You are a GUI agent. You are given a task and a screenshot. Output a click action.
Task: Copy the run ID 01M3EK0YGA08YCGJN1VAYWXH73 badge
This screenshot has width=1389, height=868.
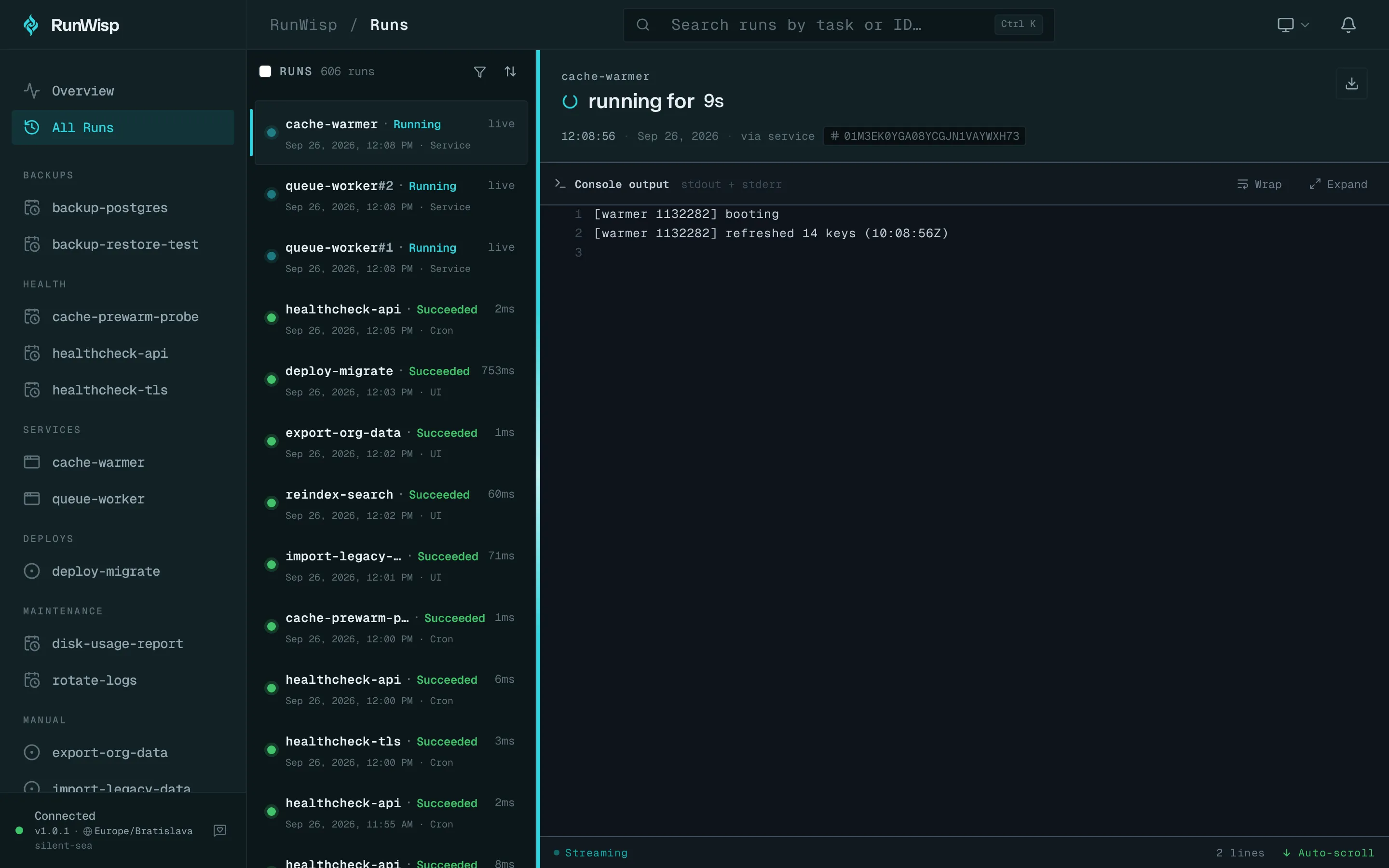(x=924, y=136)
